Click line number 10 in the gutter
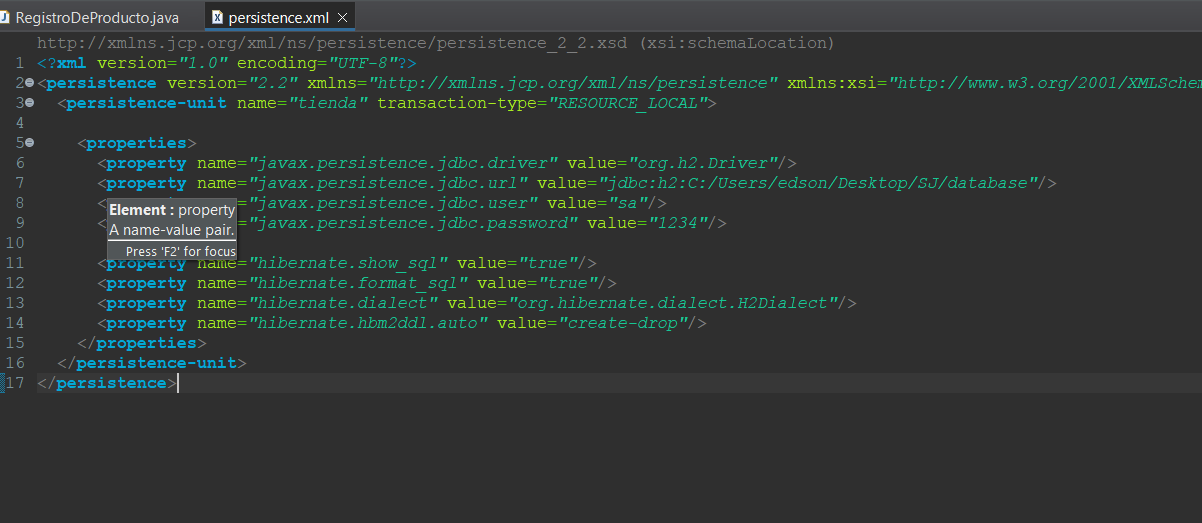1202x523 pixels. click(15, 243)
